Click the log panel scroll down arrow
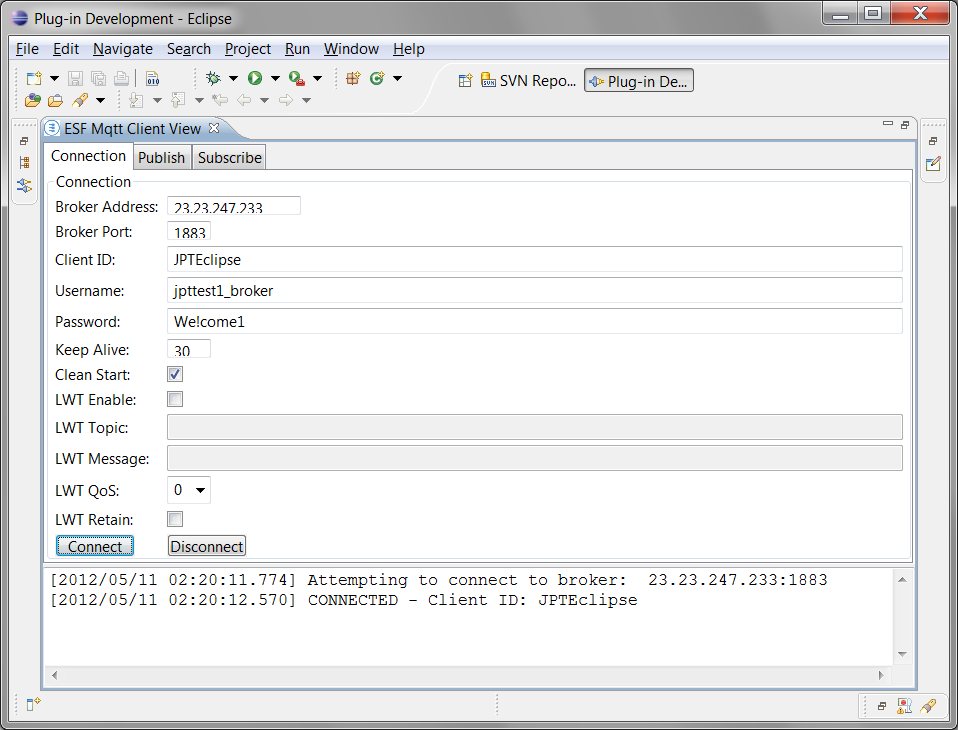This screenshot has height=730, width=958. point(902,654)
